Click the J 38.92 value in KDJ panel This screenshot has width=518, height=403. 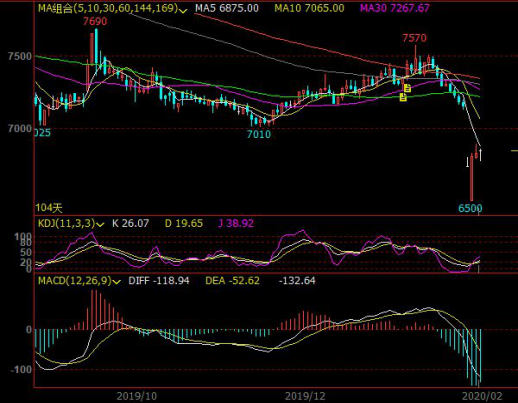point(236,223)
